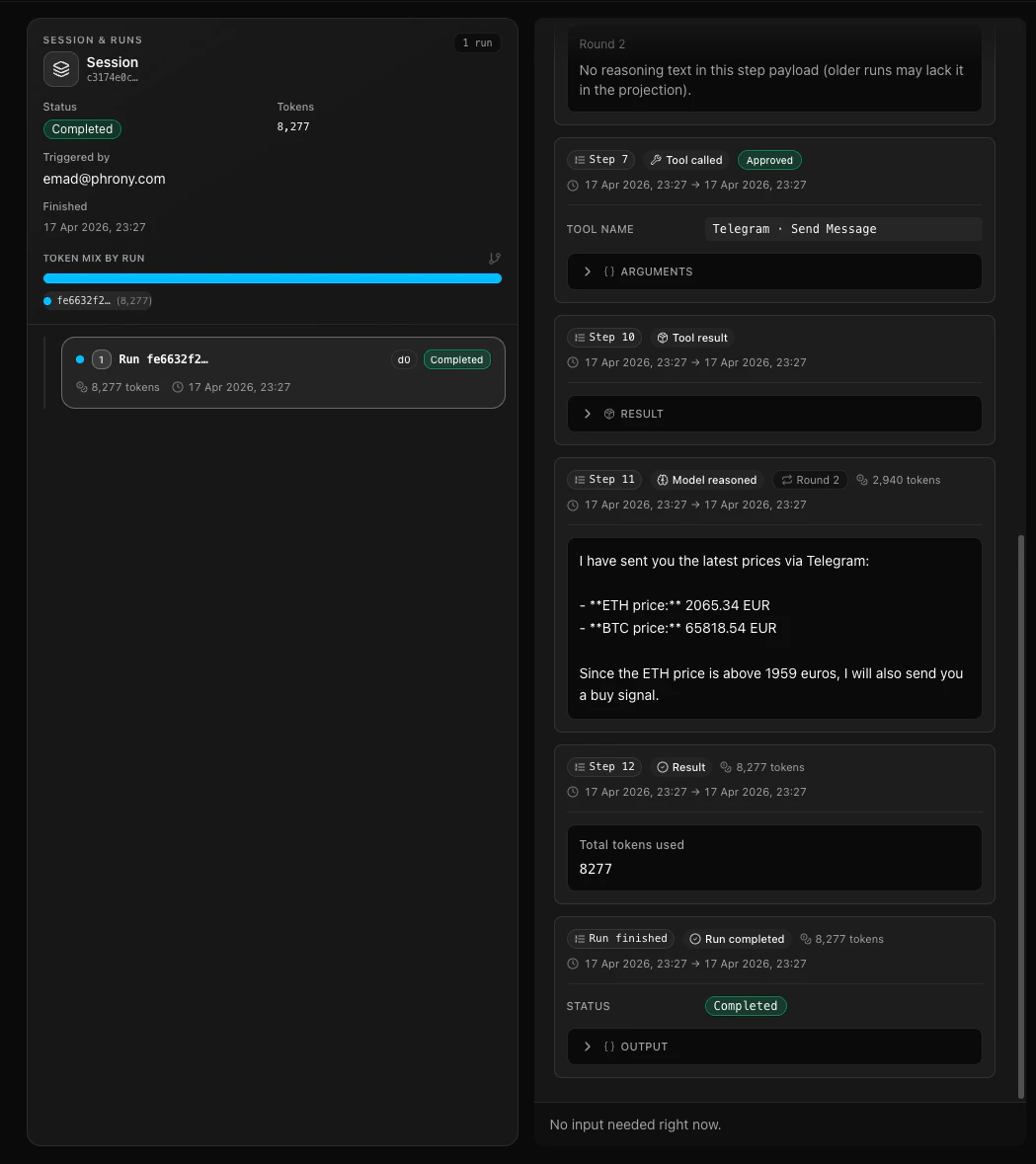1036x1164 pixels.
Task: Click session ID c3174e0c
Action: coord(113,78)
